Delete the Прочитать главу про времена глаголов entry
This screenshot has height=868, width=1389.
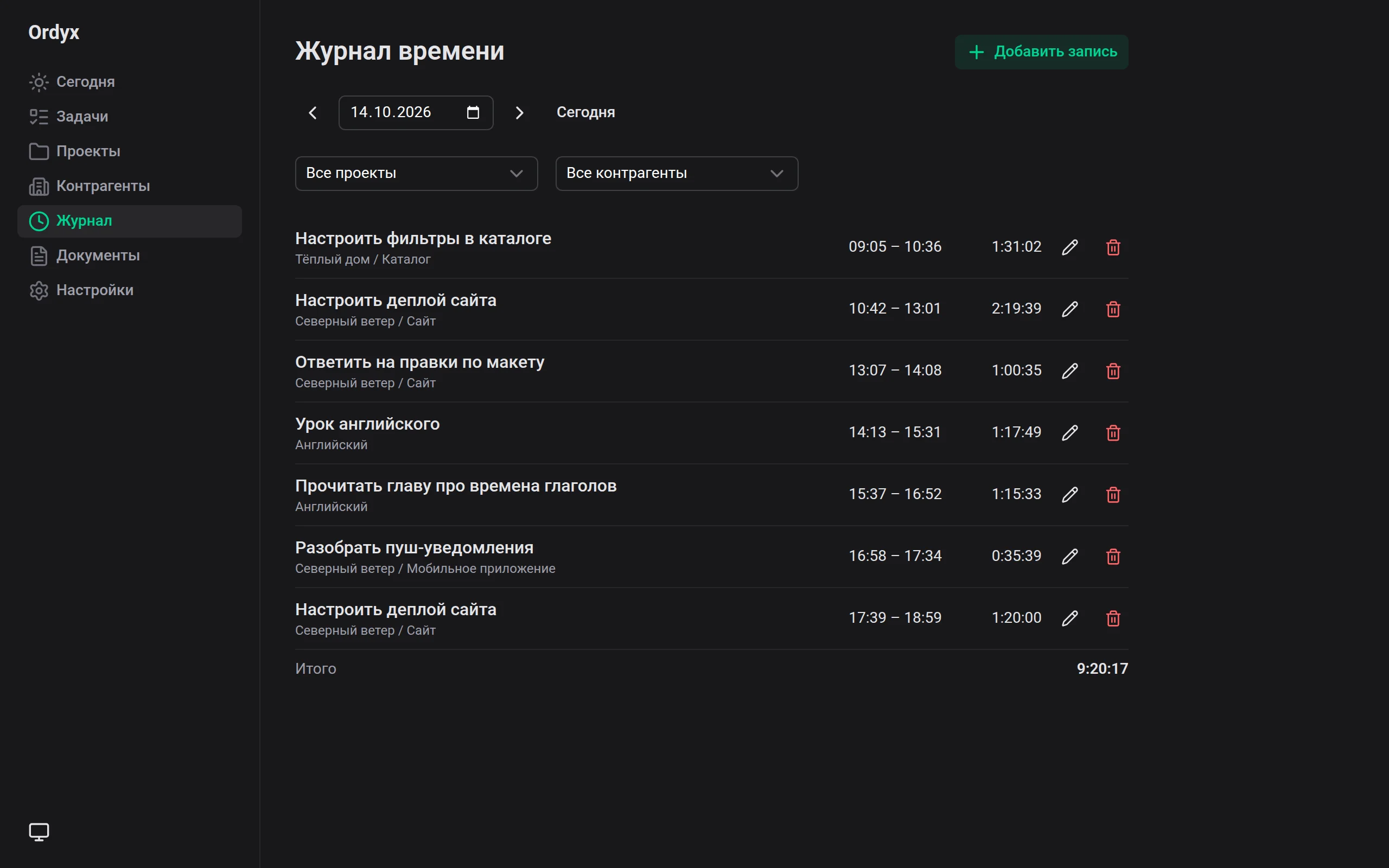pos(1113,495)
